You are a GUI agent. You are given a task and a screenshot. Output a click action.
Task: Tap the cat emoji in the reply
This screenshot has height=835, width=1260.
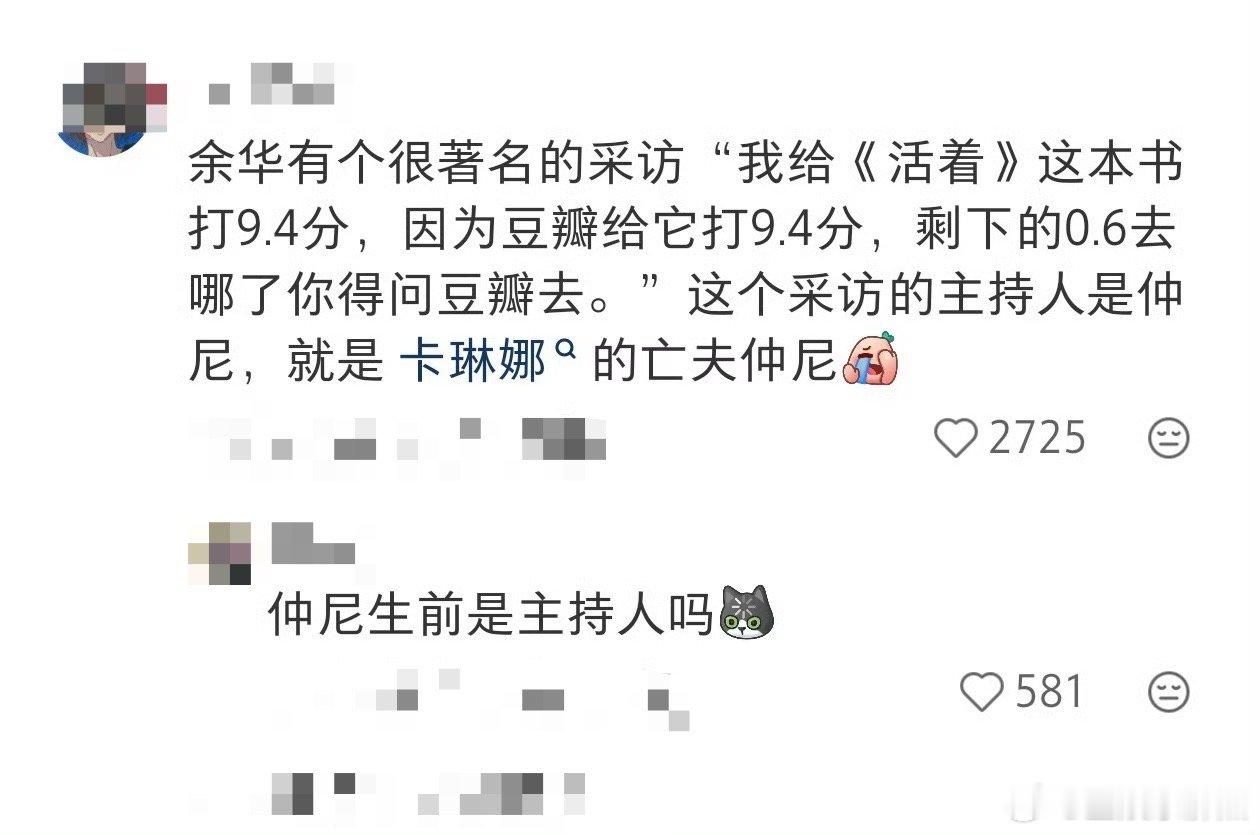coord(748,612)
